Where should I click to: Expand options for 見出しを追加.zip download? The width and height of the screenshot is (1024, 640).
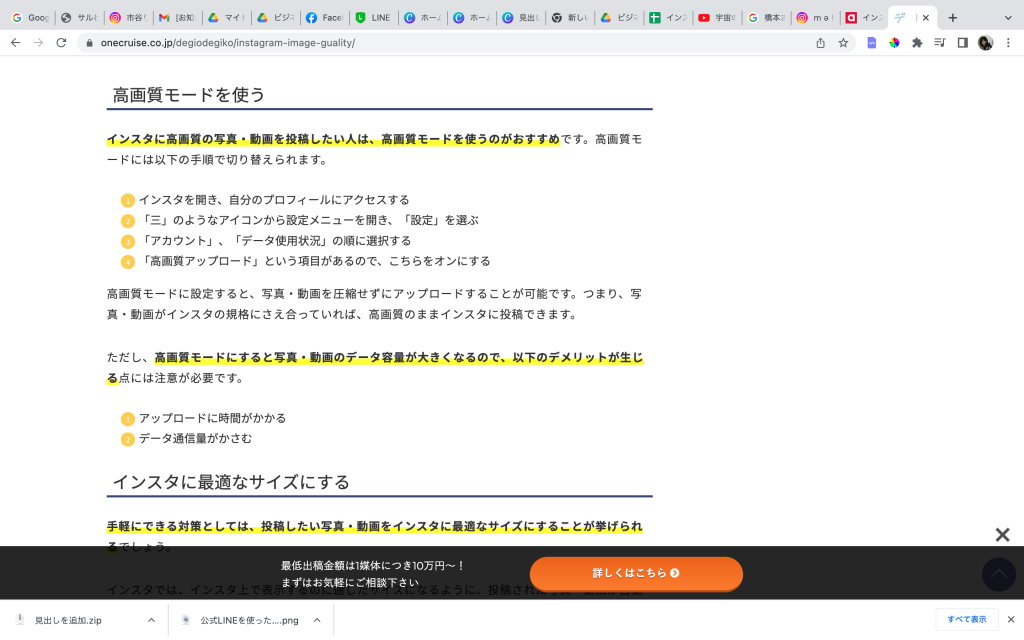pos(152,620)
